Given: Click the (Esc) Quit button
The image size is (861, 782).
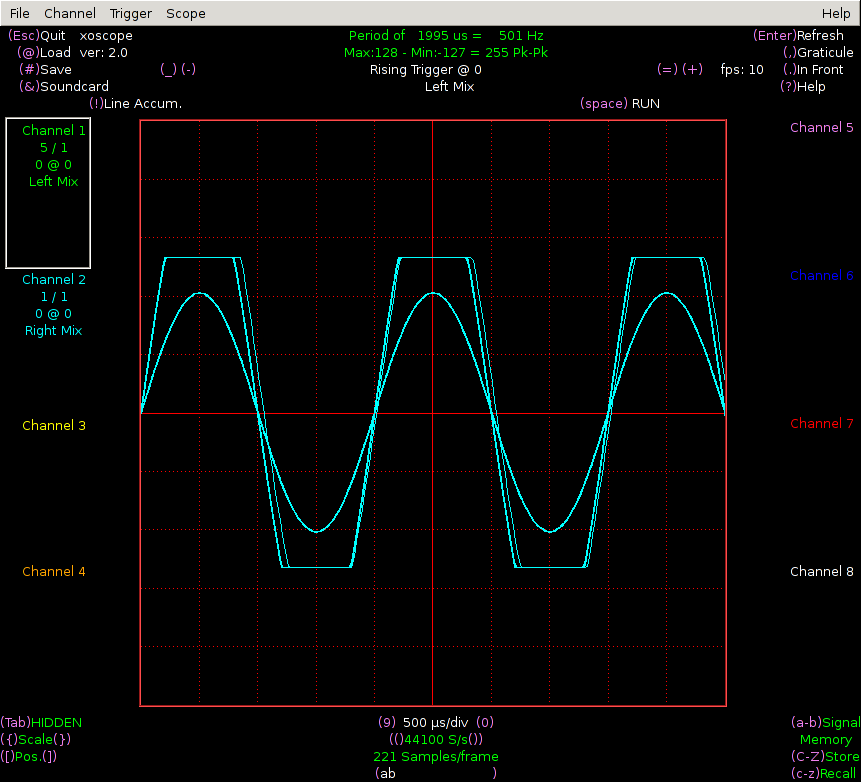Looking at the screenshot, I should click(x=36, y=36).
